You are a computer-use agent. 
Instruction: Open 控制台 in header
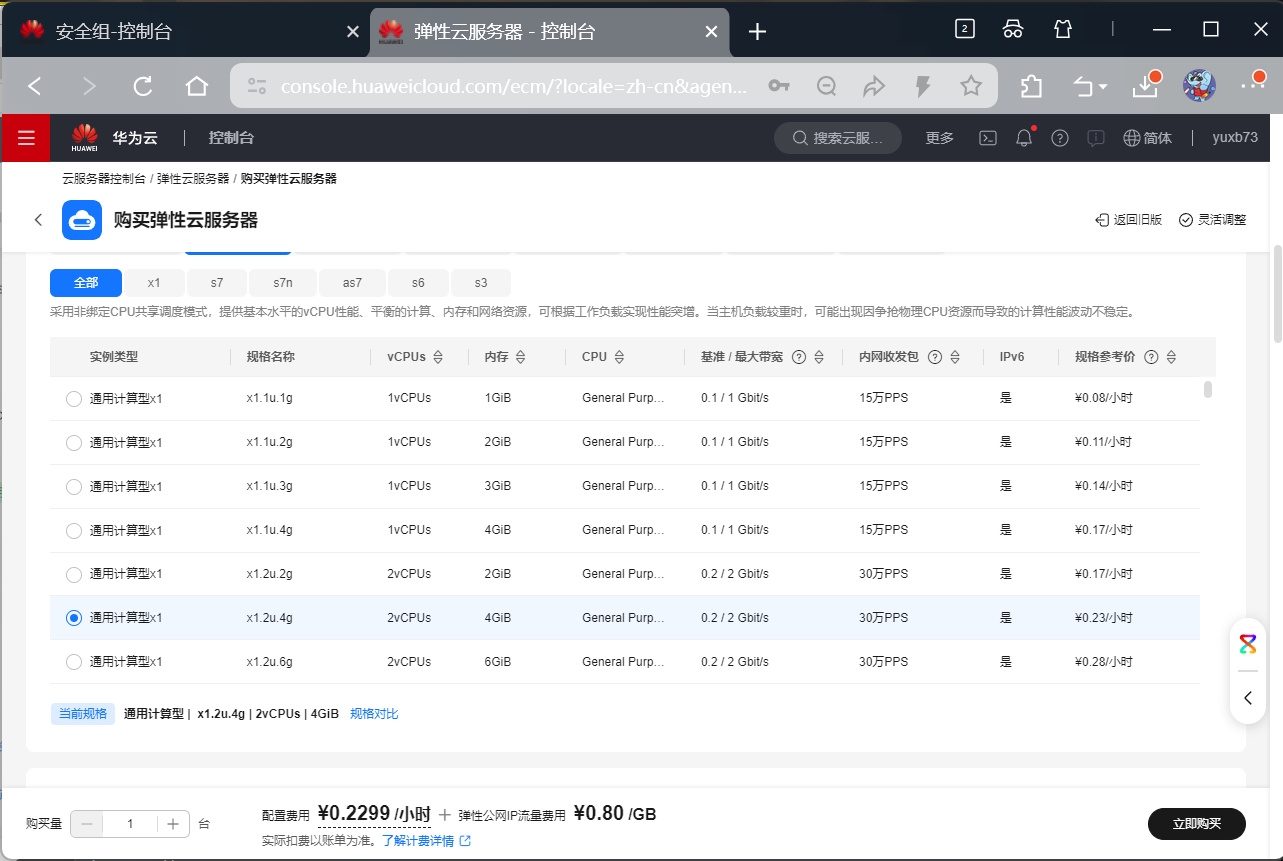[231, 138]
